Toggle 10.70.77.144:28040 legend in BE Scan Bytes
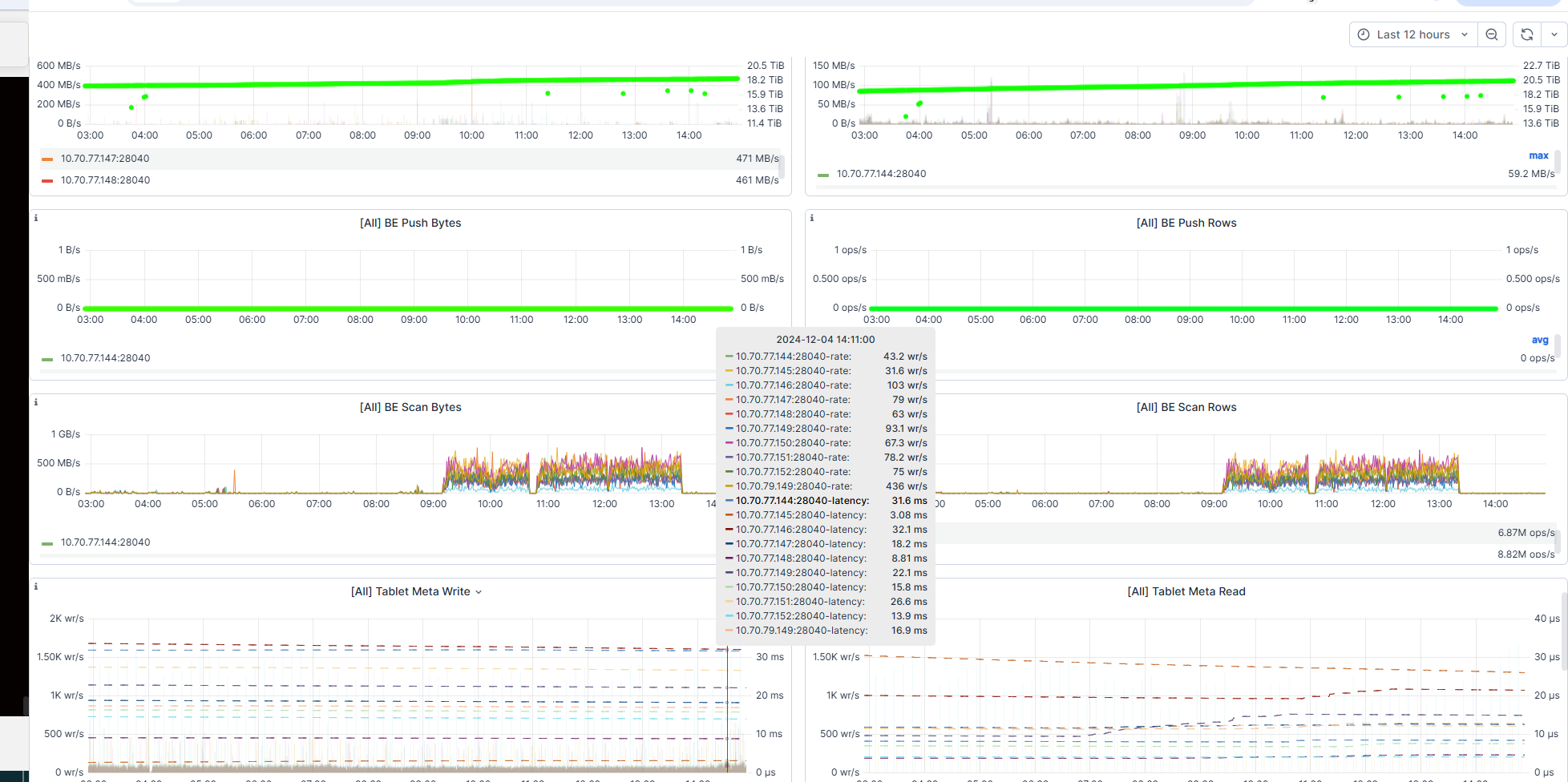 point(105,542)
